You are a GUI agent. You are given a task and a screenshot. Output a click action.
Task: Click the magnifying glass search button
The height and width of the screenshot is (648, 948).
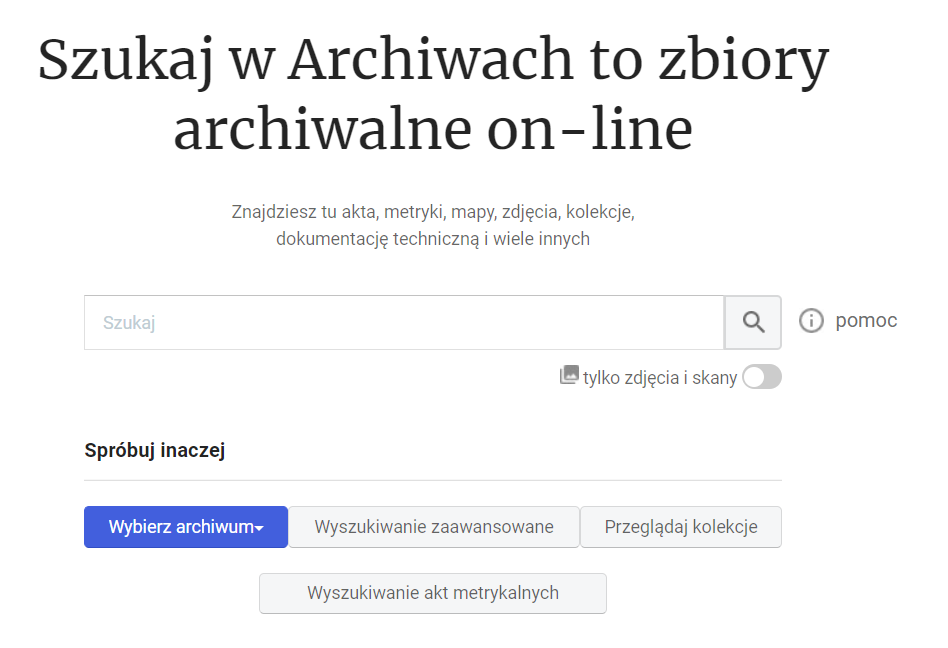[753, 322]
